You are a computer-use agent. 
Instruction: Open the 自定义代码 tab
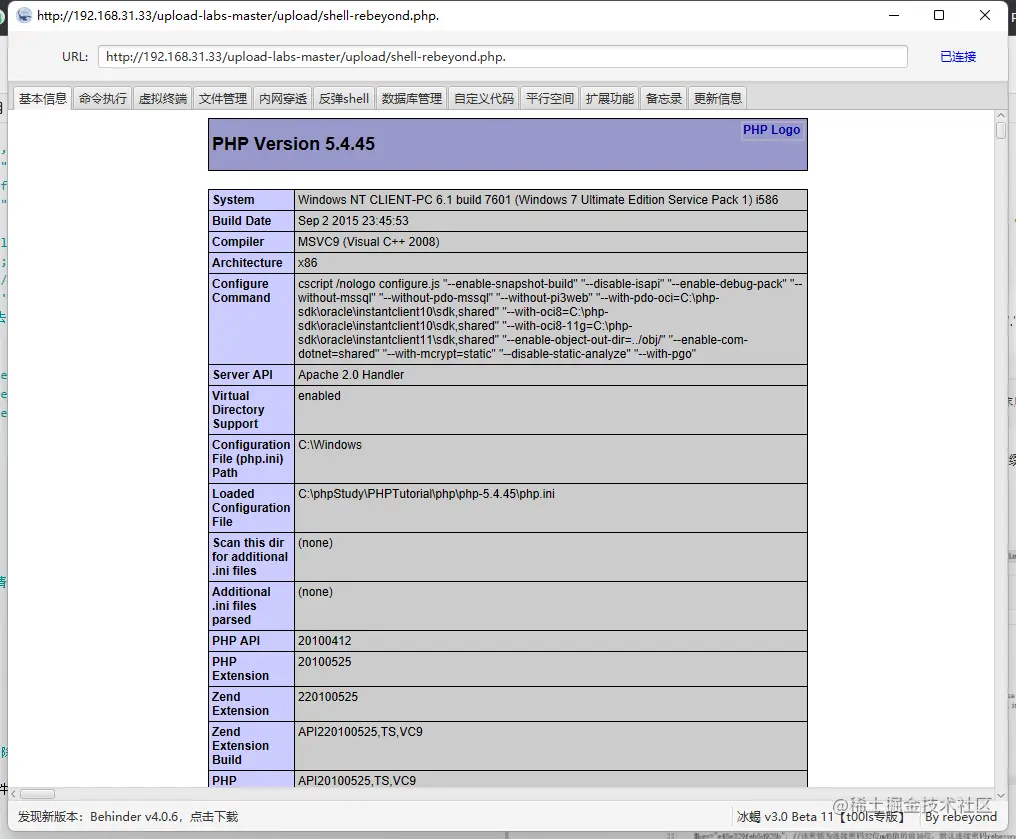(484, 98)
